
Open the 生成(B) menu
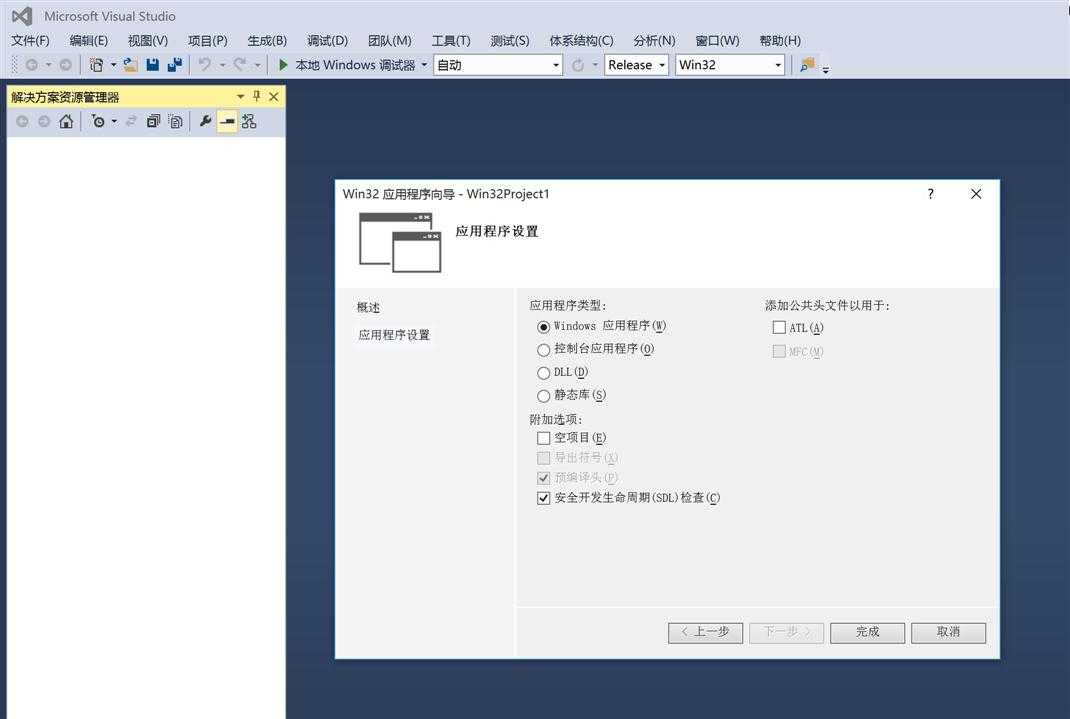267,40
